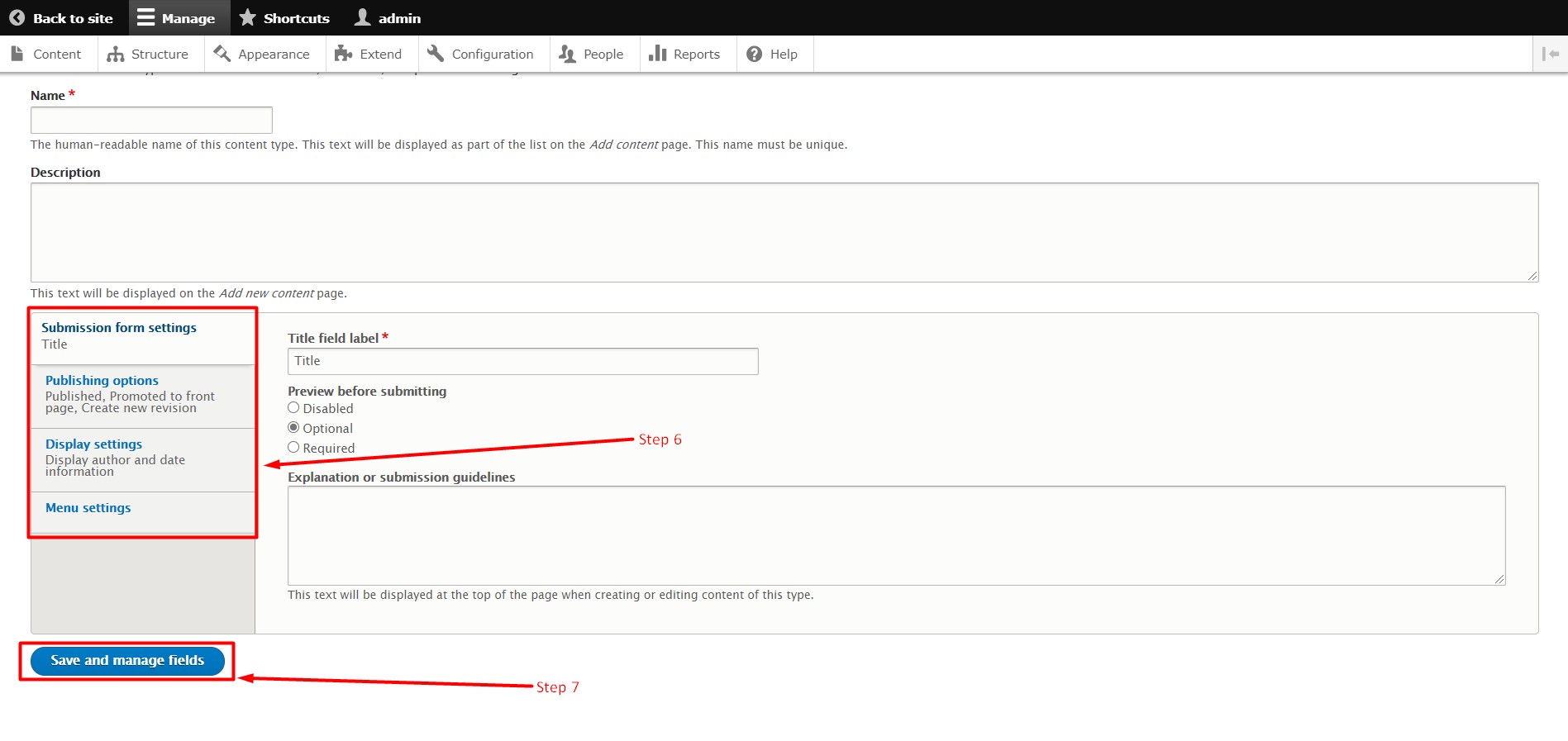1568x741 pixels.
Task: Open Publishing options tab
Action: point(143,397)
